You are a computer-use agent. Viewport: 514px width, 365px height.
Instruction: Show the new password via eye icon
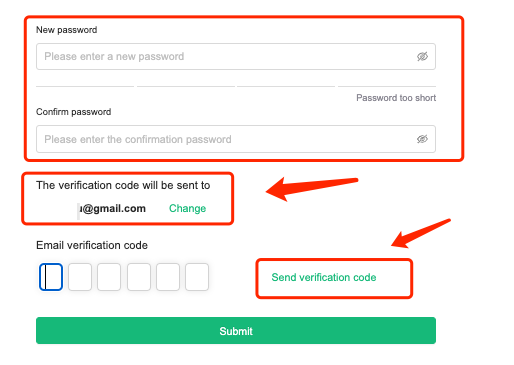422,56
